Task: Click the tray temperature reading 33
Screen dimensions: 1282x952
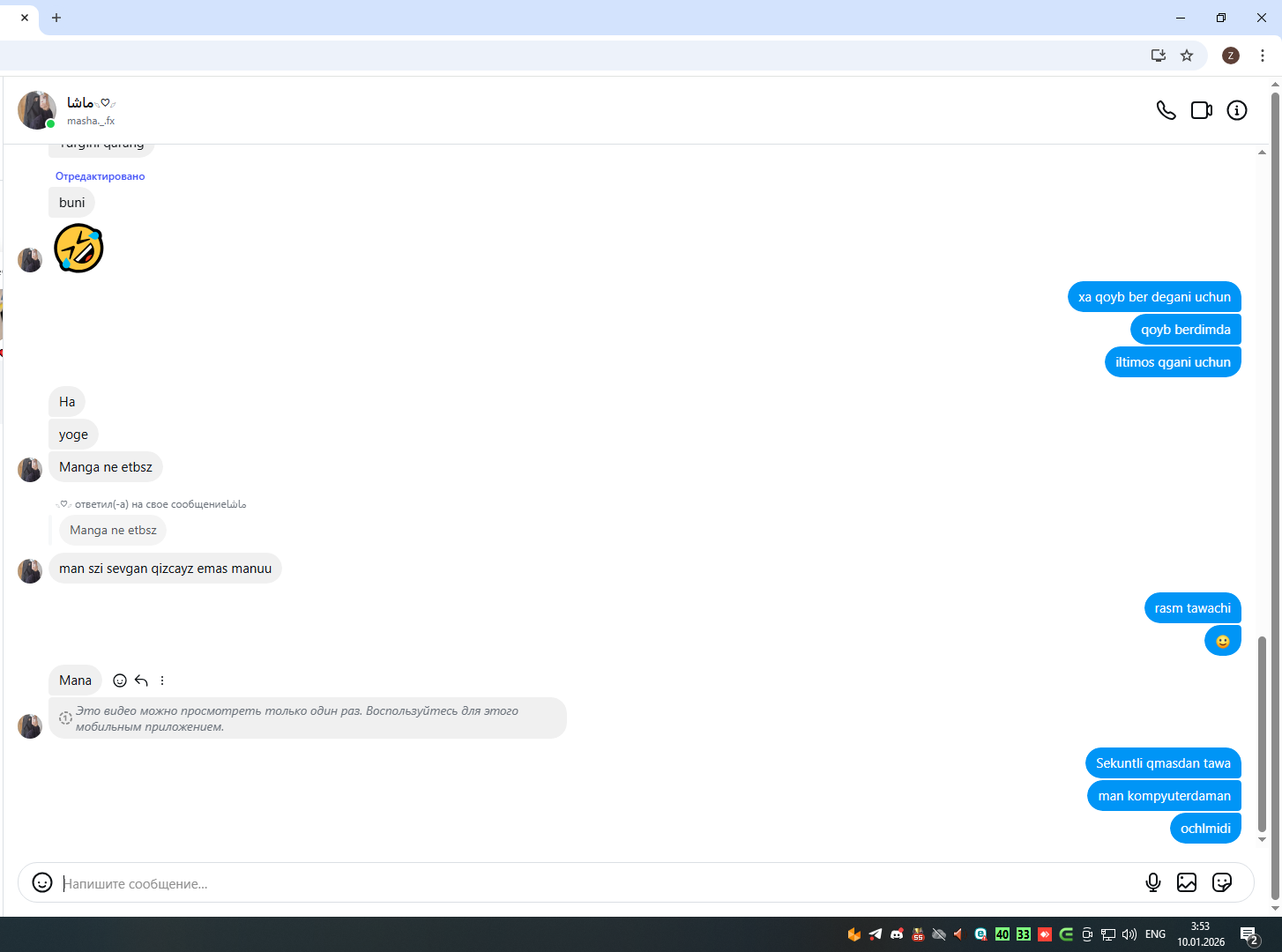Action: coord(1023,934)
